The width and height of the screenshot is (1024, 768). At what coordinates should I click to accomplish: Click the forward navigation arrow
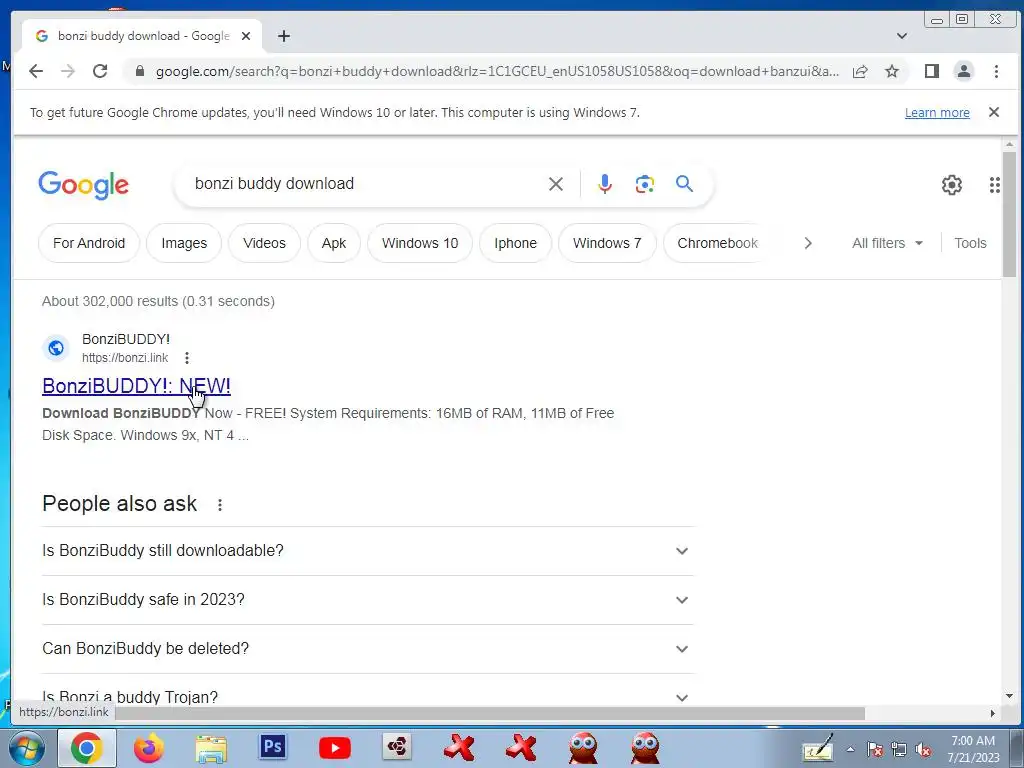68,71
